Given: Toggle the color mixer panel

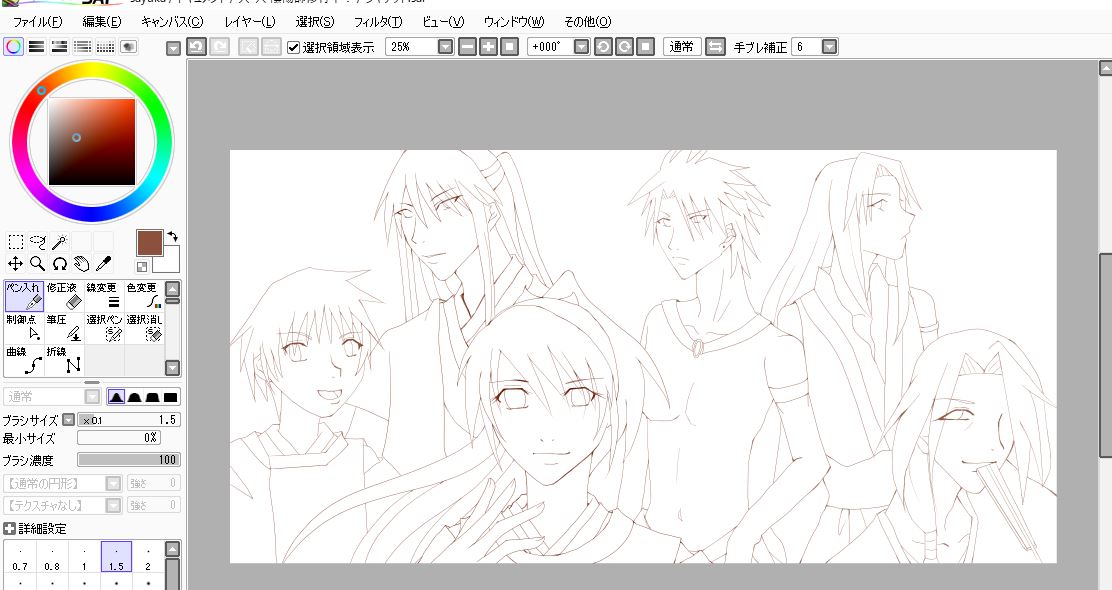Looking at the screenshot, I should [82, 47].
